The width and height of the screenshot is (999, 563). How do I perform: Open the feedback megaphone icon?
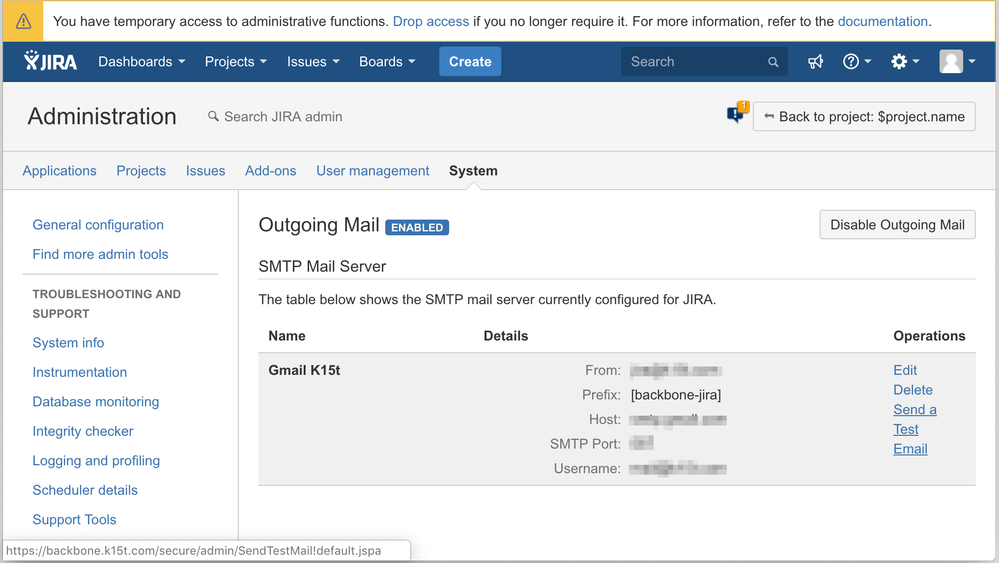tap(816, 62)
